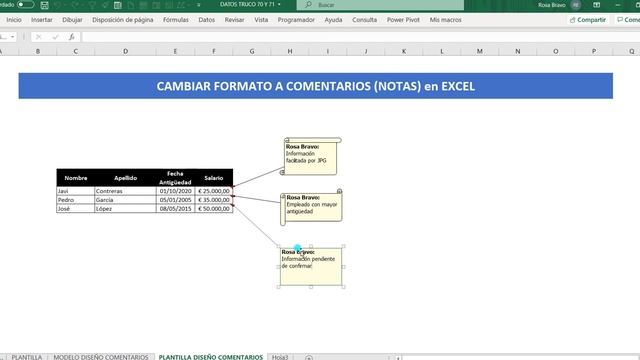Switch to the PLANTILLA sheet tab
The width and height of the screenshot is (640, 360).
click(x=27, y=357)
